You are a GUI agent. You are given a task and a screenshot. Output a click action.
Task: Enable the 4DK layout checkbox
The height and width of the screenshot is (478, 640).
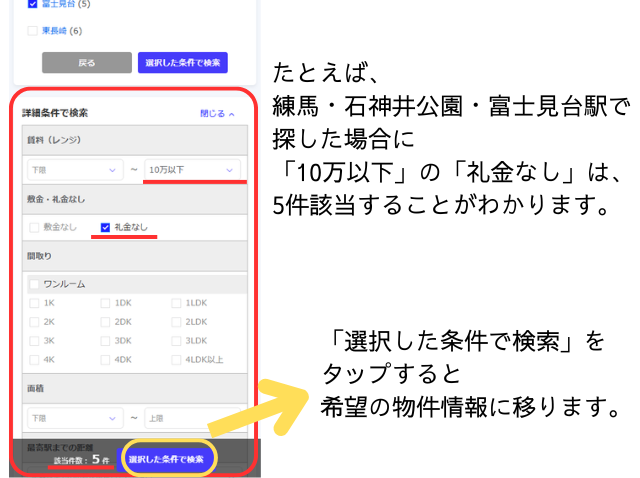pyautogui.click(x=105, y=360)
